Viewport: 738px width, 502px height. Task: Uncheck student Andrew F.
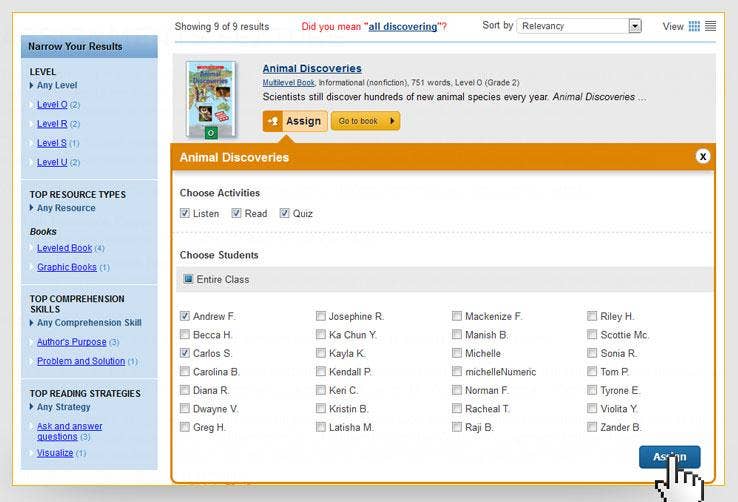pyautogui.click(x=184, y=316)
